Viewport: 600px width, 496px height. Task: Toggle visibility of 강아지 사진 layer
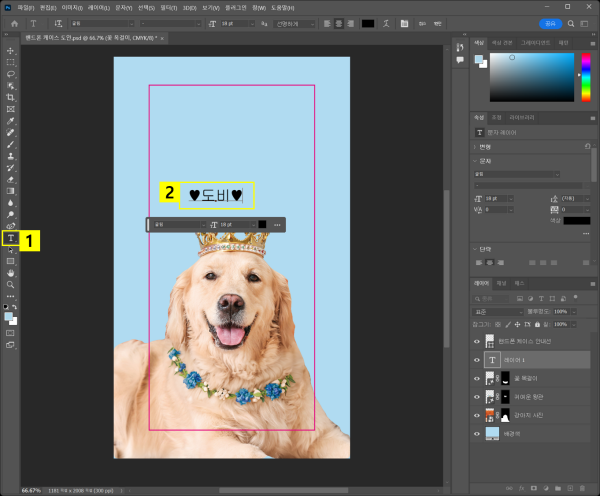point(476,415)
